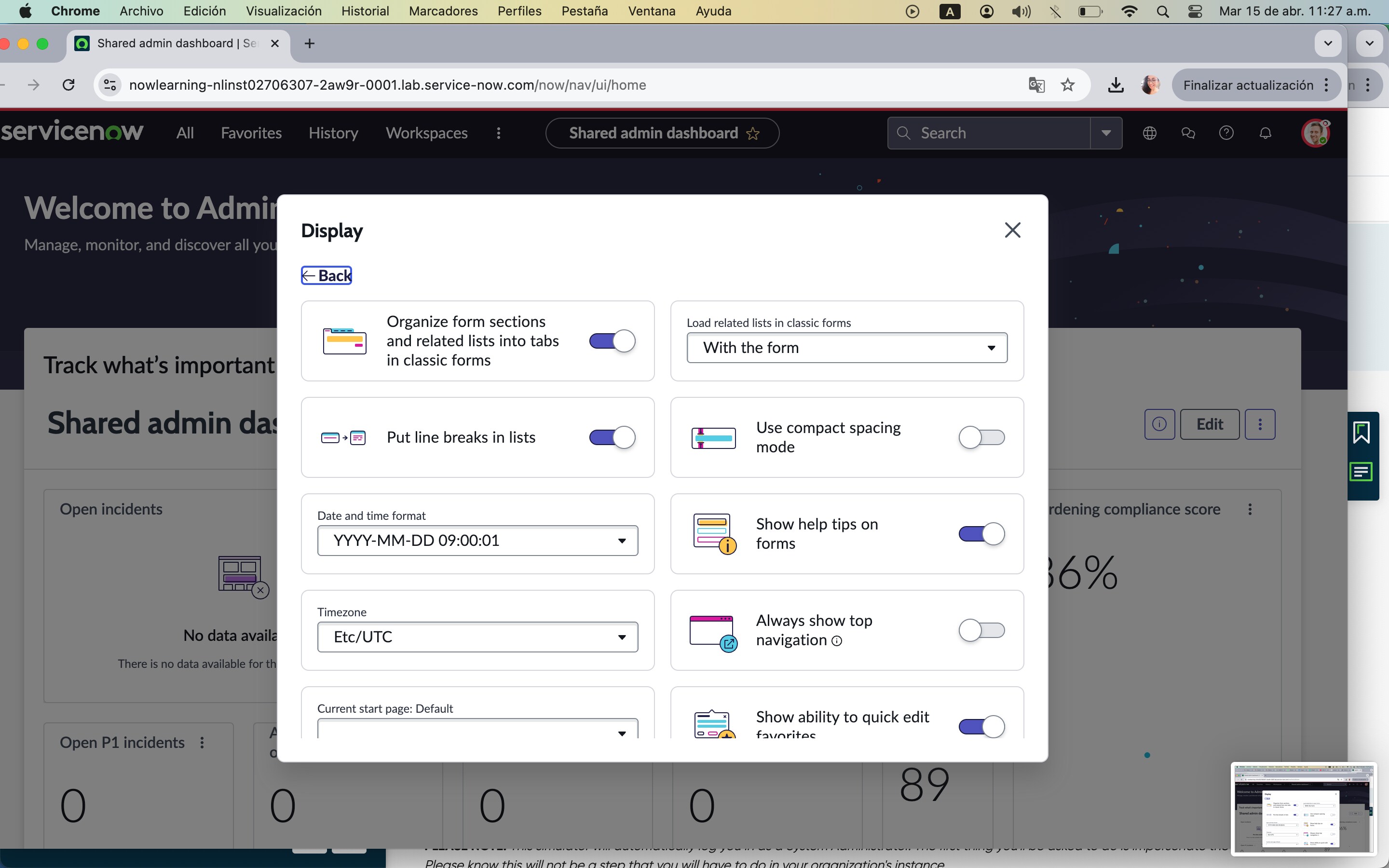The image size is (1389, 868).
Task: Open the help question mark icon
Action: [1226, 133]
